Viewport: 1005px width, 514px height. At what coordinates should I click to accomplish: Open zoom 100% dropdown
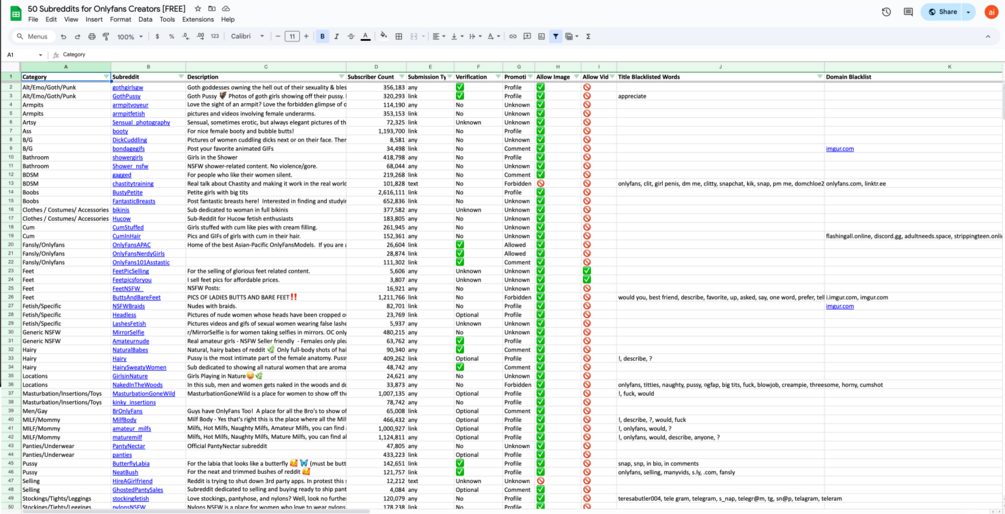point(130,37)
